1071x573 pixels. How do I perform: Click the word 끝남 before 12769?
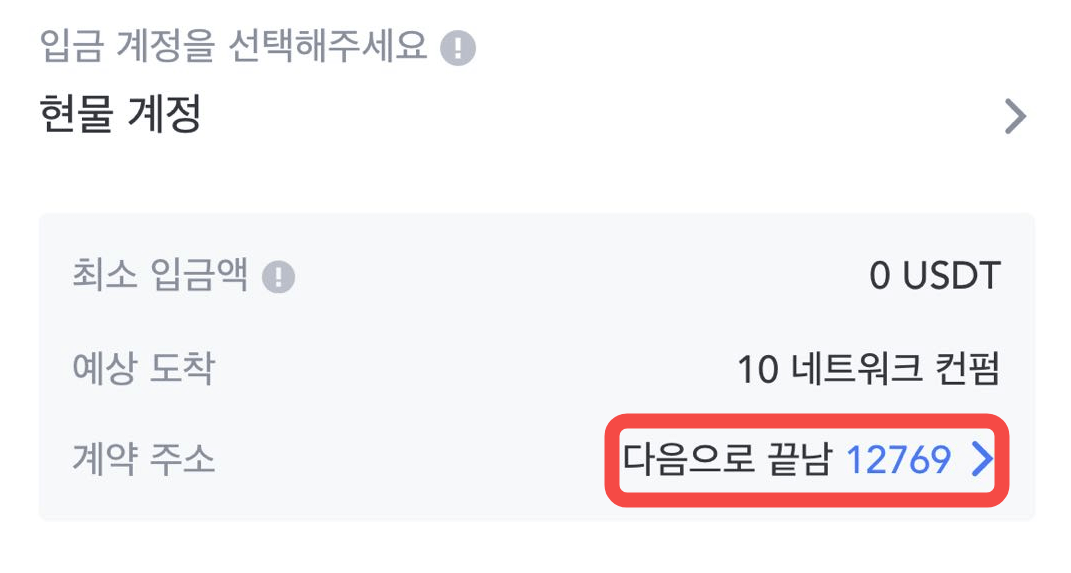coord(799,460)
